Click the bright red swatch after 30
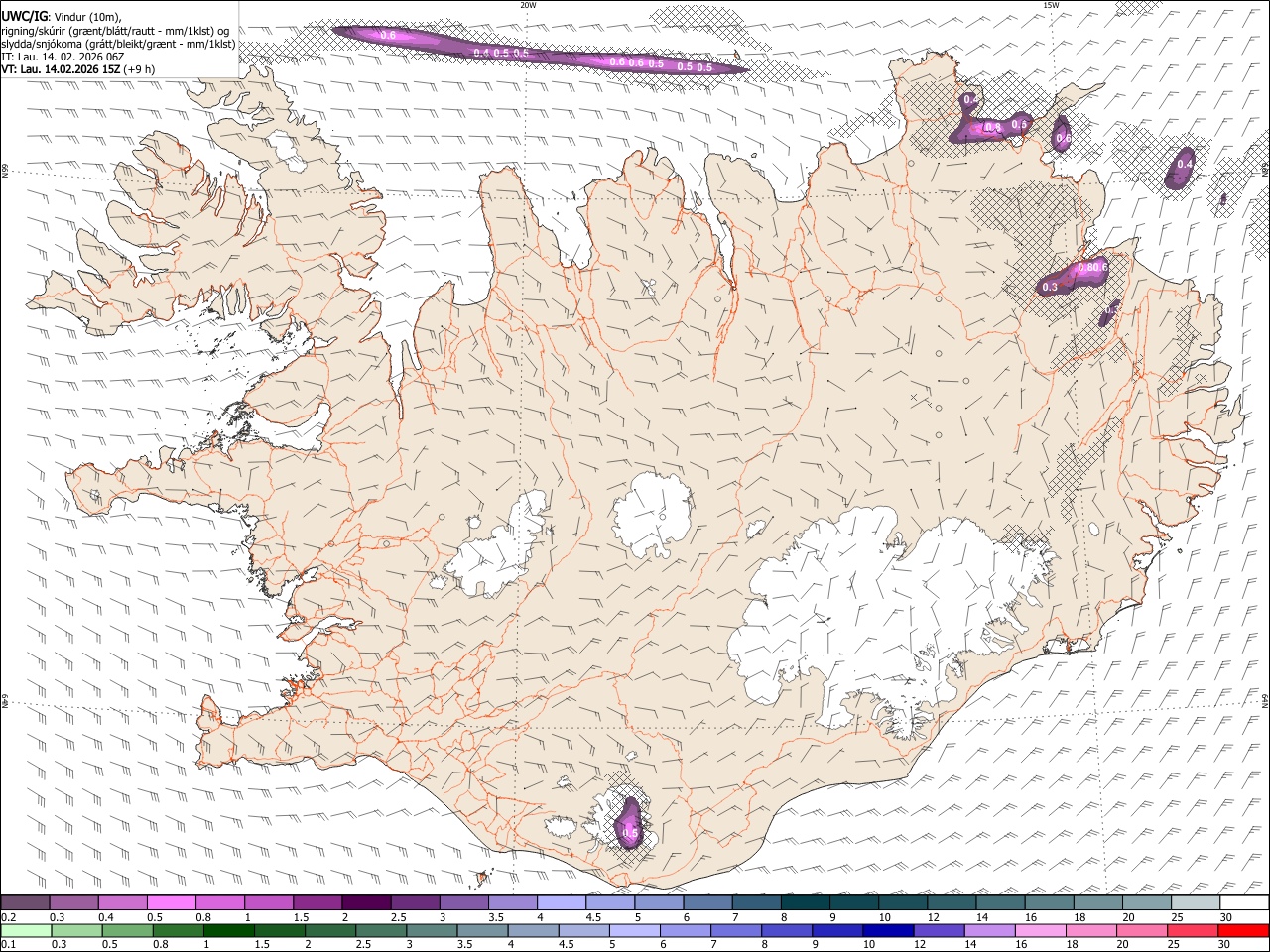 [1242, 930]
